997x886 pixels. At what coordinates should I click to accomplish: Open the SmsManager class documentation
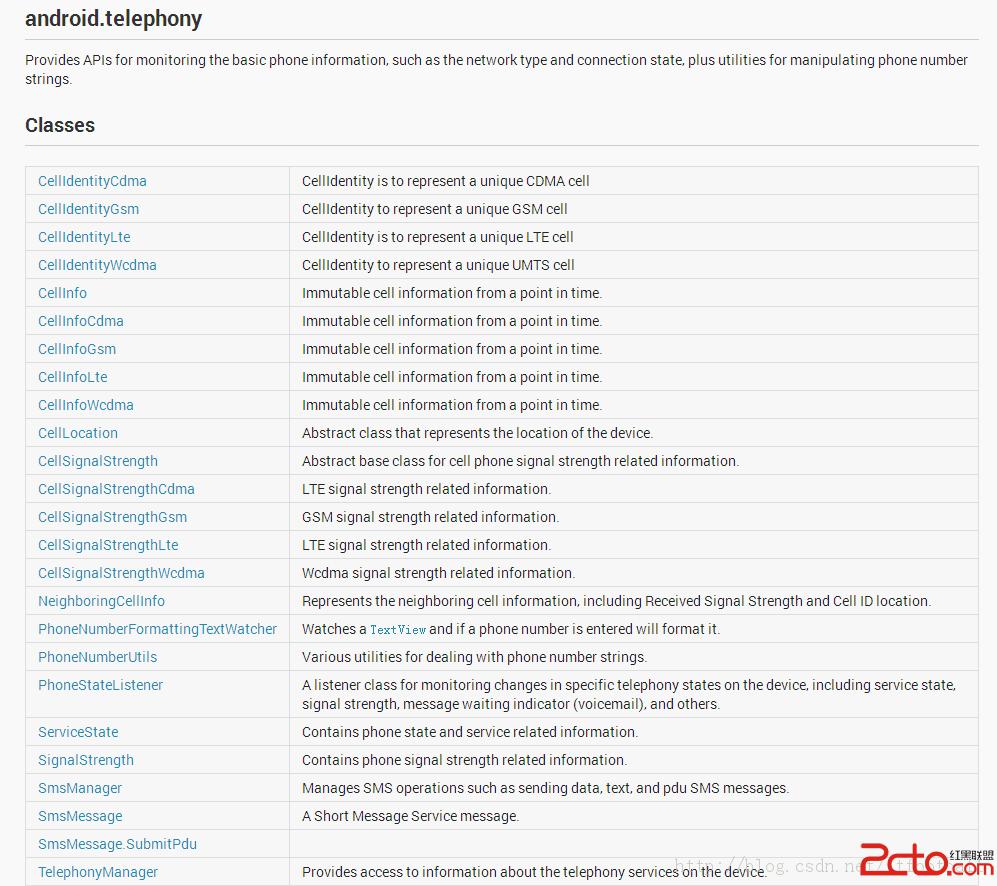(x=80, y=788)
